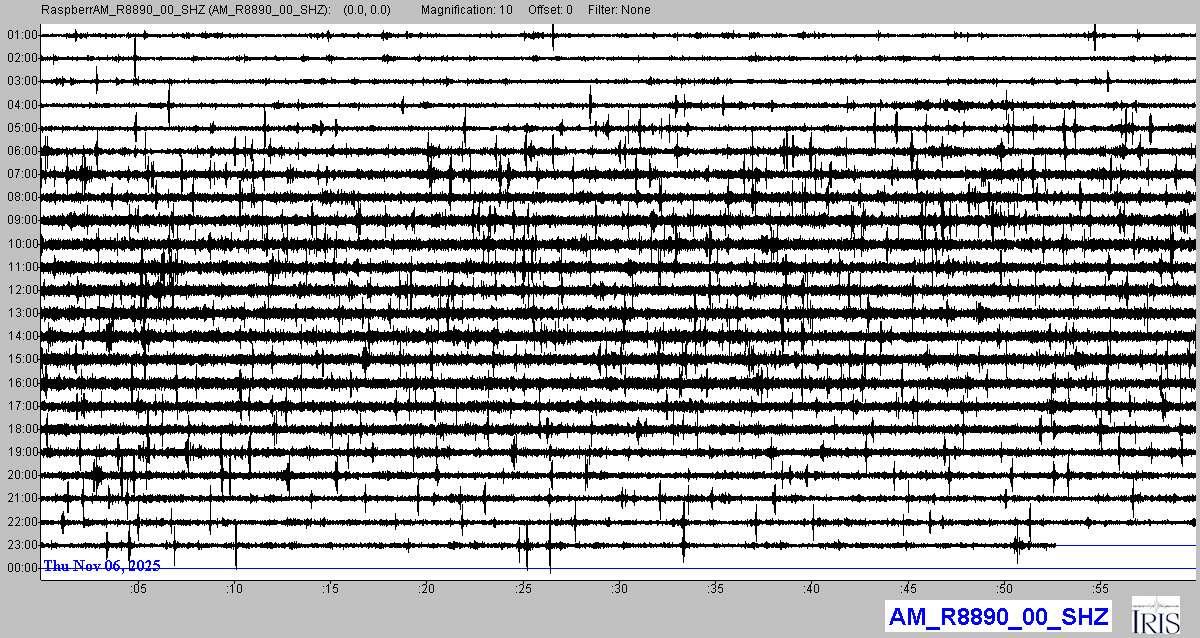Click the 00:00 hour label at bottom
Viewport: 1200px width, 638px height.
point(22,568)
